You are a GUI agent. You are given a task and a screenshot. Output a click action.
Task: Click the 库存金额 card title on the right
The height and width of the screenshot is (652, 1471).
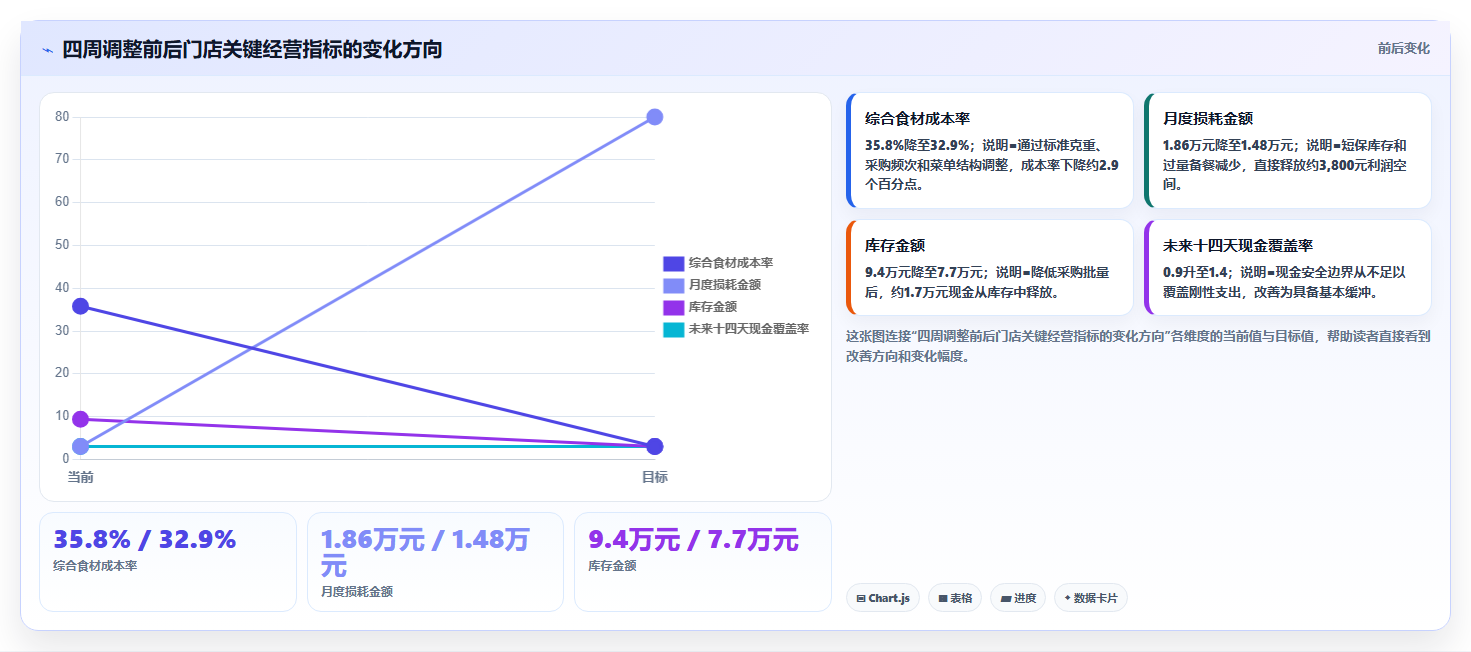pyautogui.click(x=895, y=246)
